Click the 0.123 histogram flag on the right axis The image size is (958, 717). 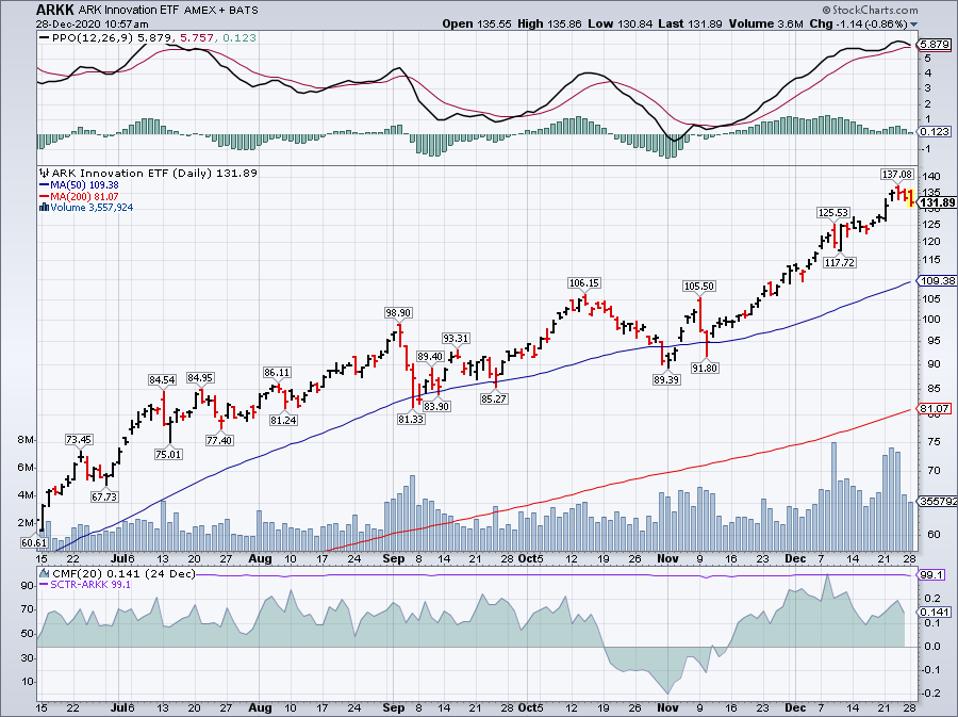click(x=934, y=131)
